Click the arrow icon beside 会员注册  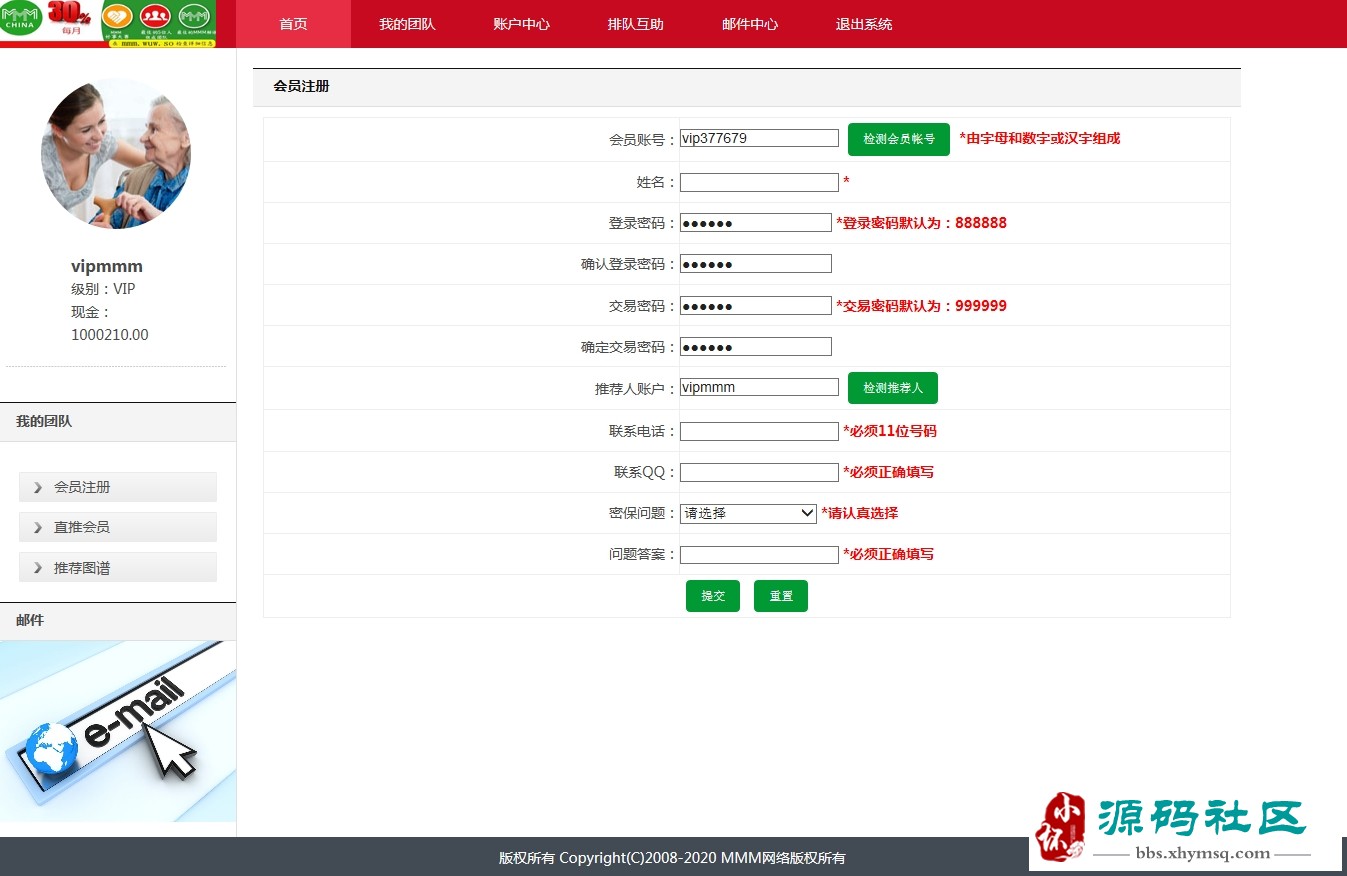pyautogui.click(x=38, y=487)
